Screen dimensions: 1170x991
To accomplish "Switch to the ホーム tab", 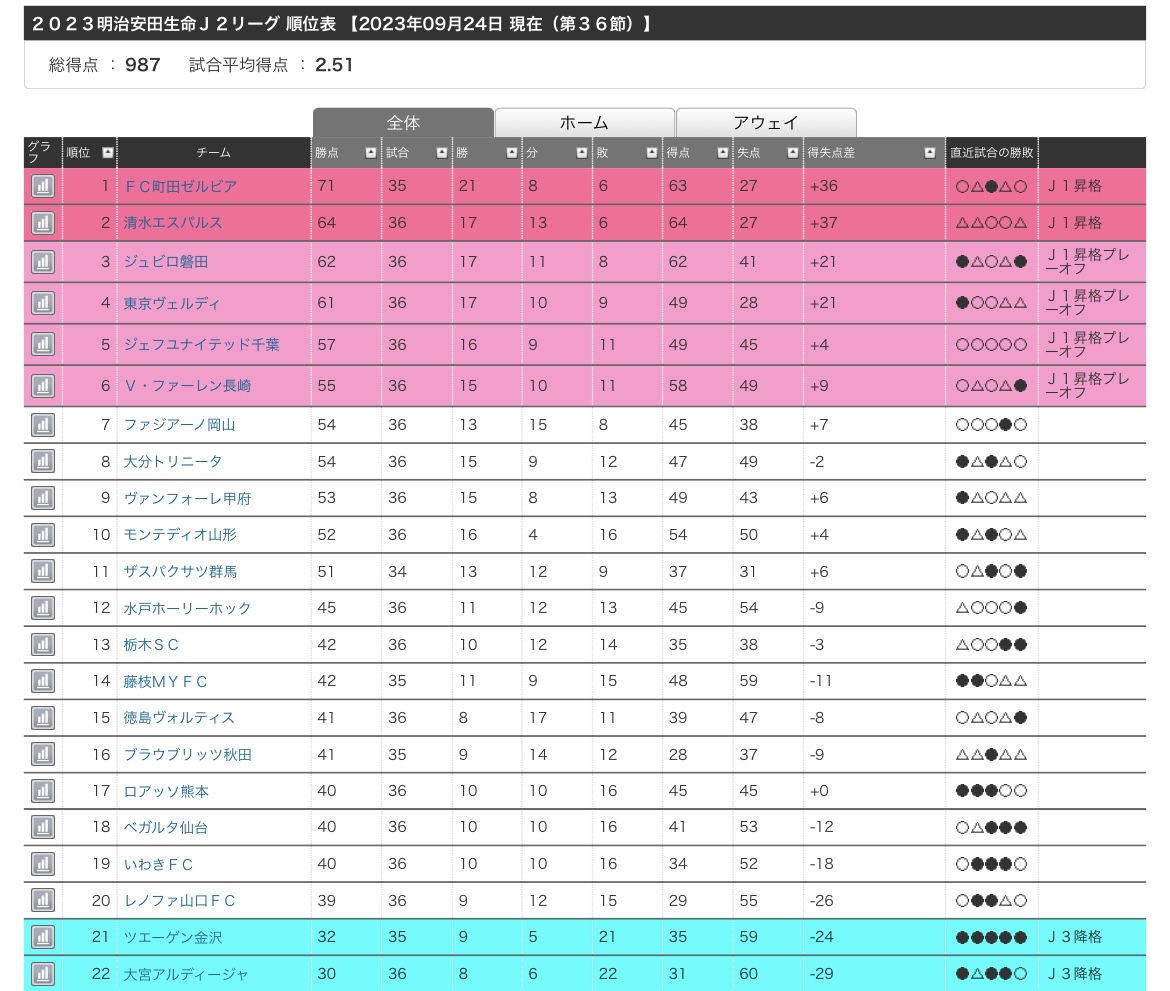I will 584,123.
